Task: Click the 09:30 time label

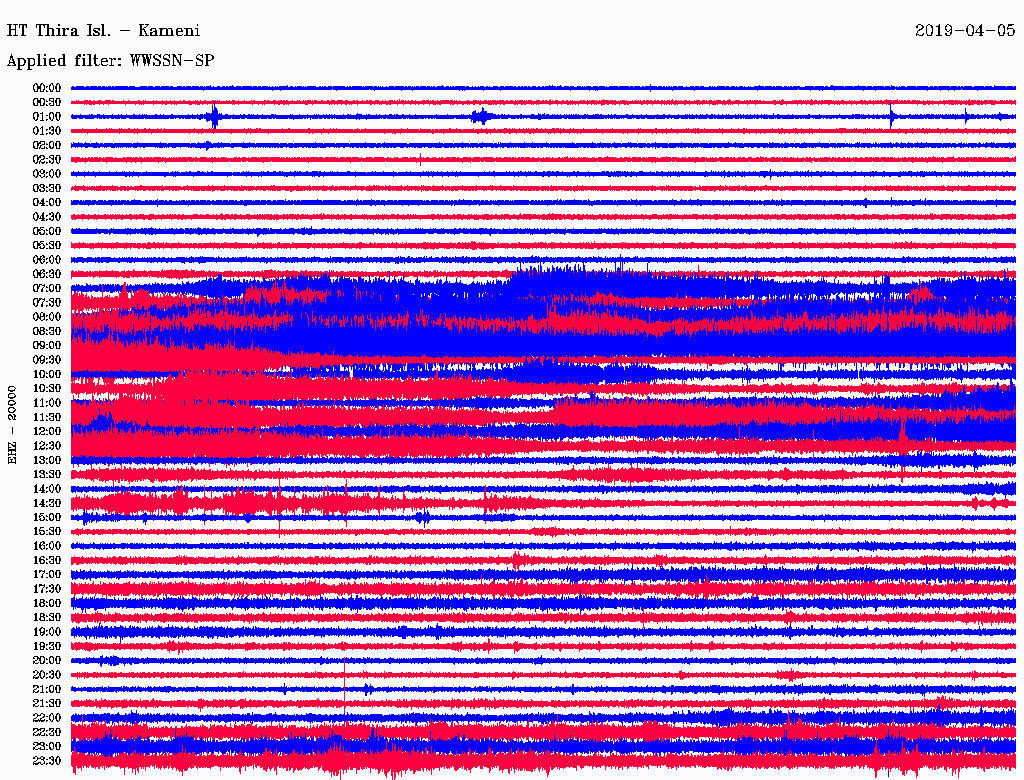Action: (47, 360)
